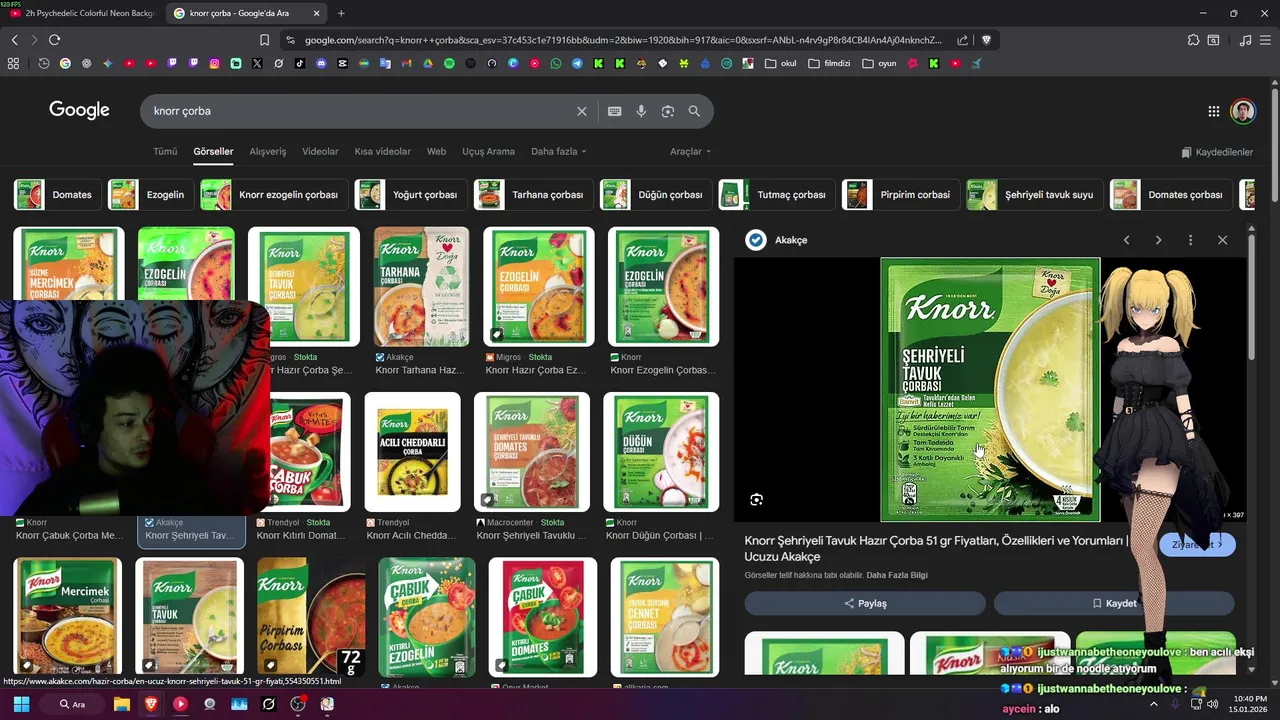Switch to the Web tab
This screenshot has height=720, width=1280.
tap(436, 152)
